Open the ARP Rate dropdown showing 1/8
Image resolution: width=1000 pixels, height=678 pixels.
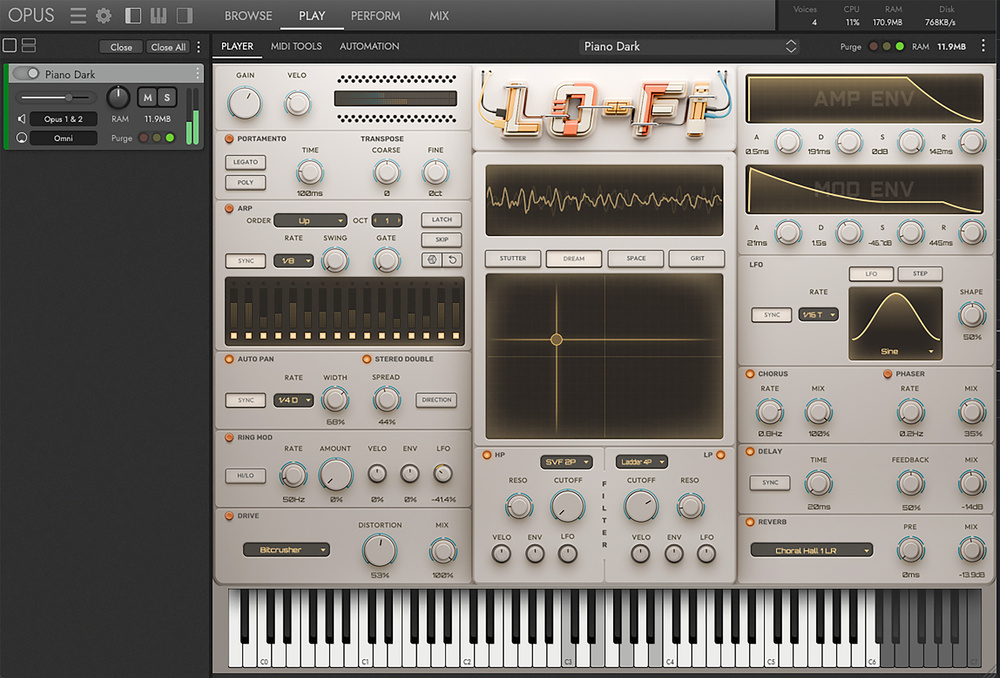293,261
